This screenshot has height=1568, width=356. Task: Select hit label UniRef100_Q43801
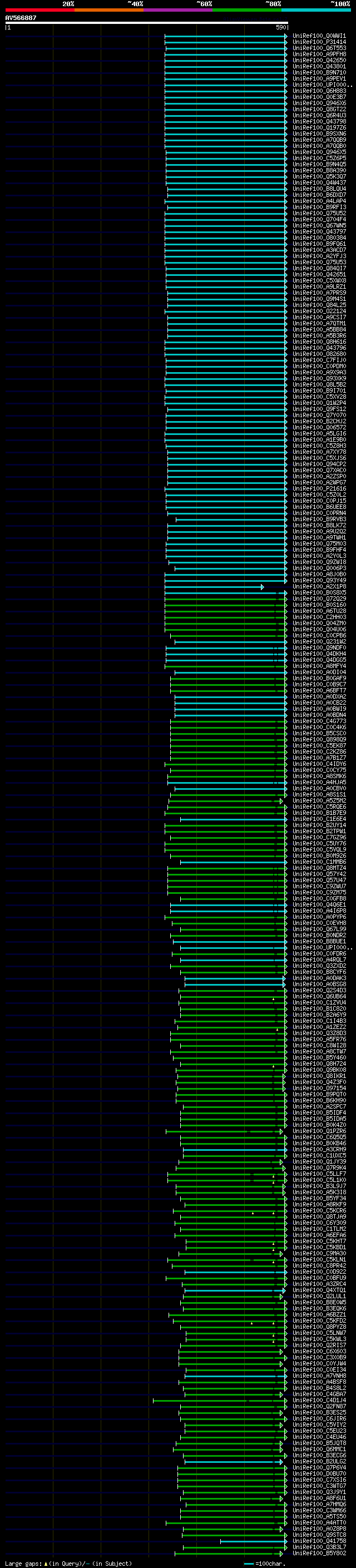(x=319, y=66)
